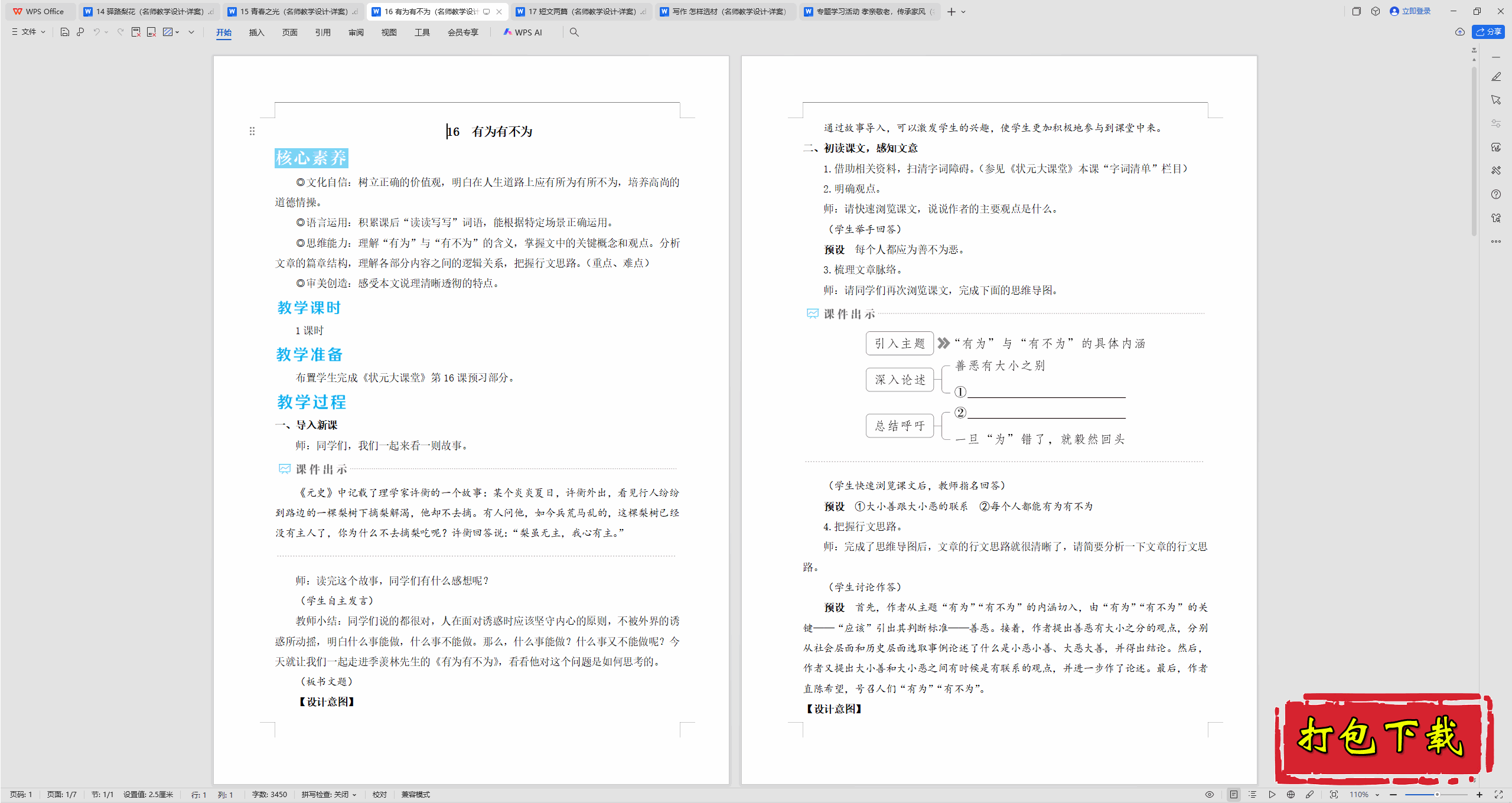Image resolution: width=1512 pixels, height=803 pixels.
Task: Click the cube icon in title bar
Action: coord(1375,11)
